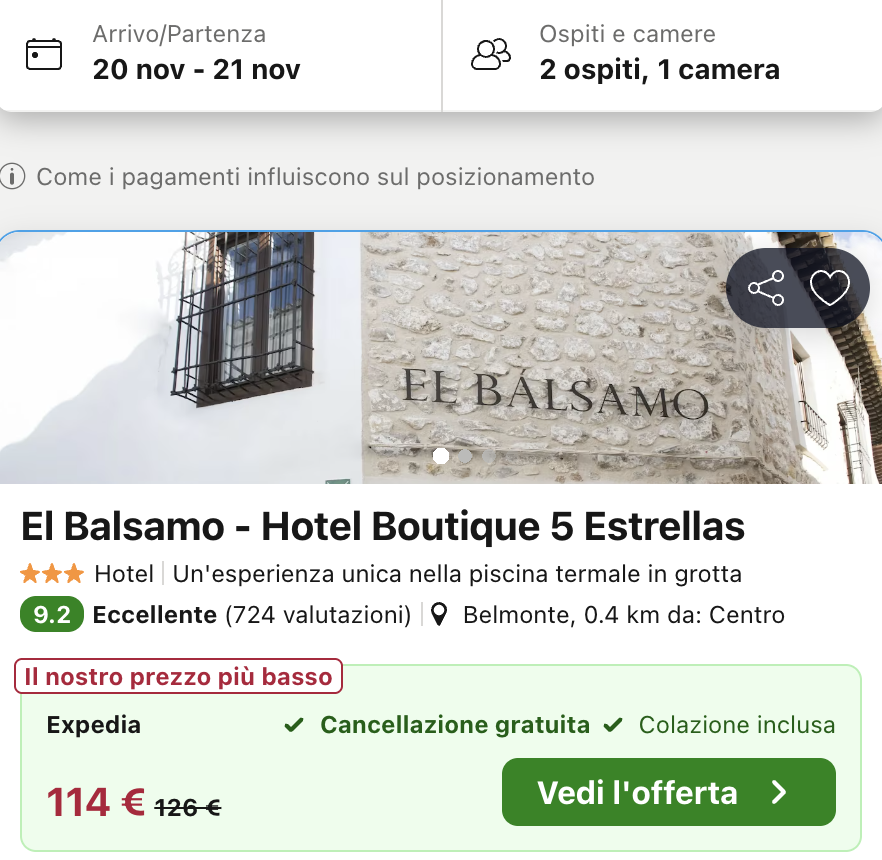Click the chevron inside Vedi l'offerta
This screenshot has width=882, height=860.
(x=778, y=791)
